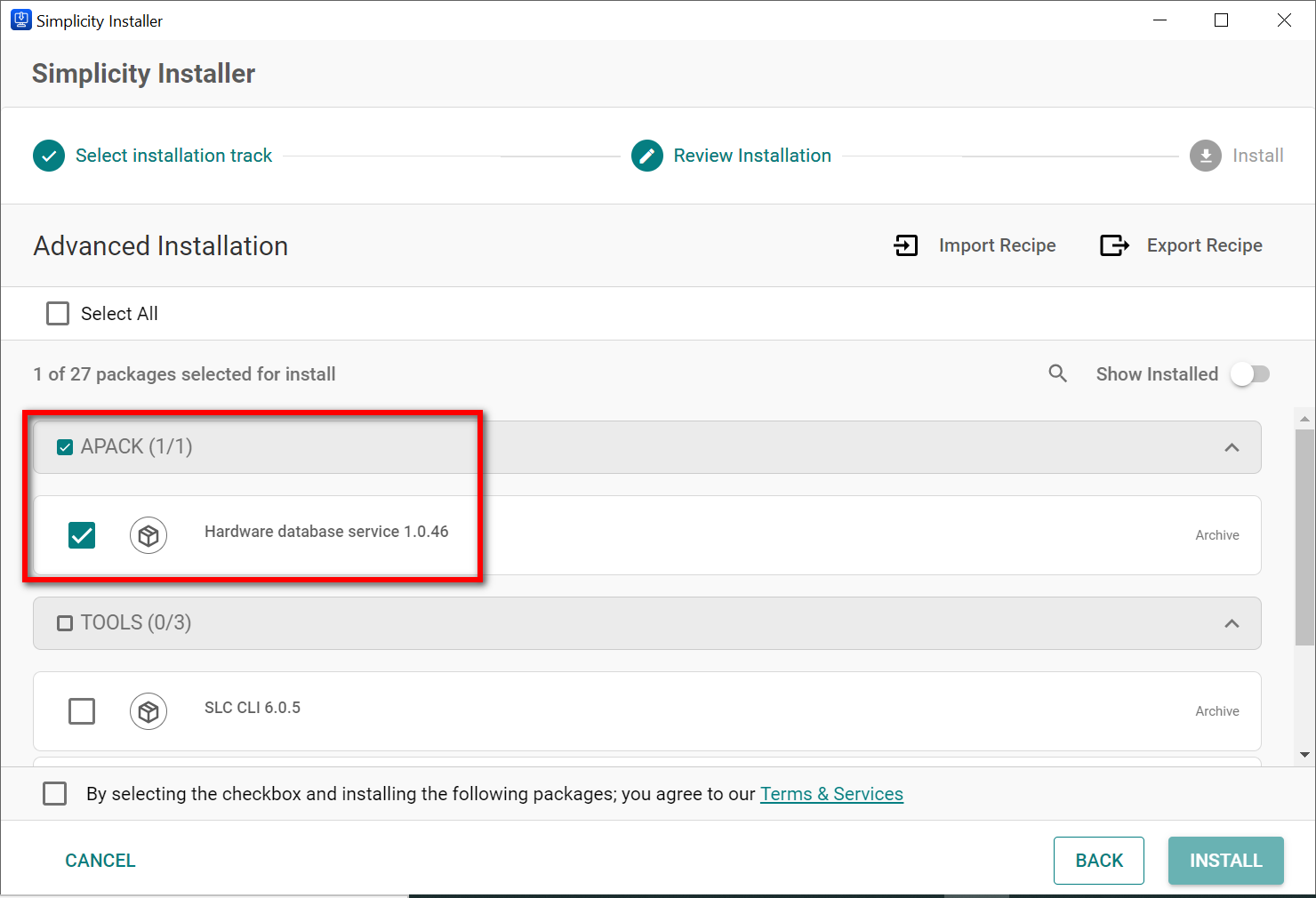
Task: Click the SLC CLI 6.0.5 name
Action: coord(253,708)
